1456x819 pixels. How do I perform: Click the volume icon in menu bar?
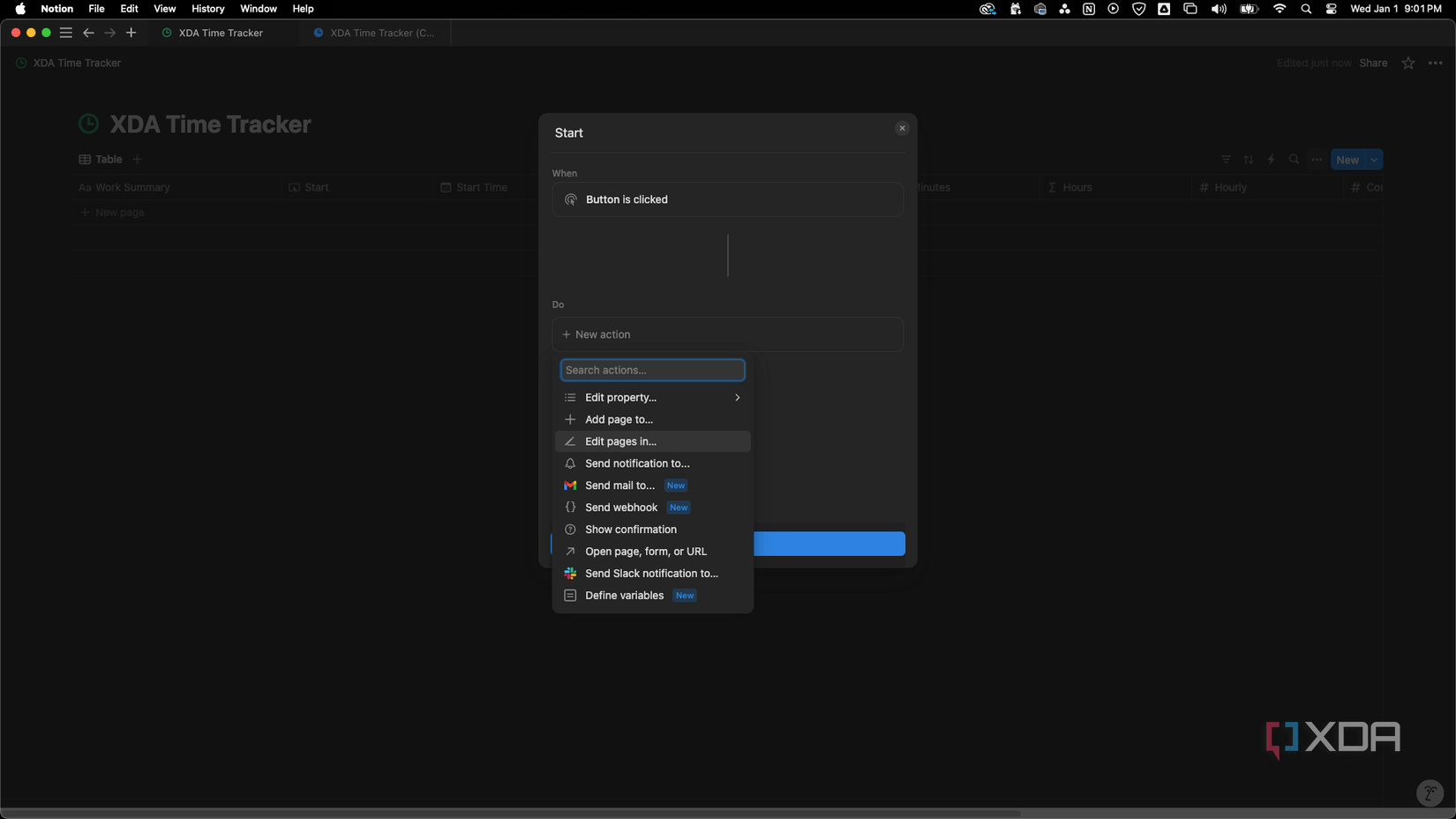coord(1219,9)
